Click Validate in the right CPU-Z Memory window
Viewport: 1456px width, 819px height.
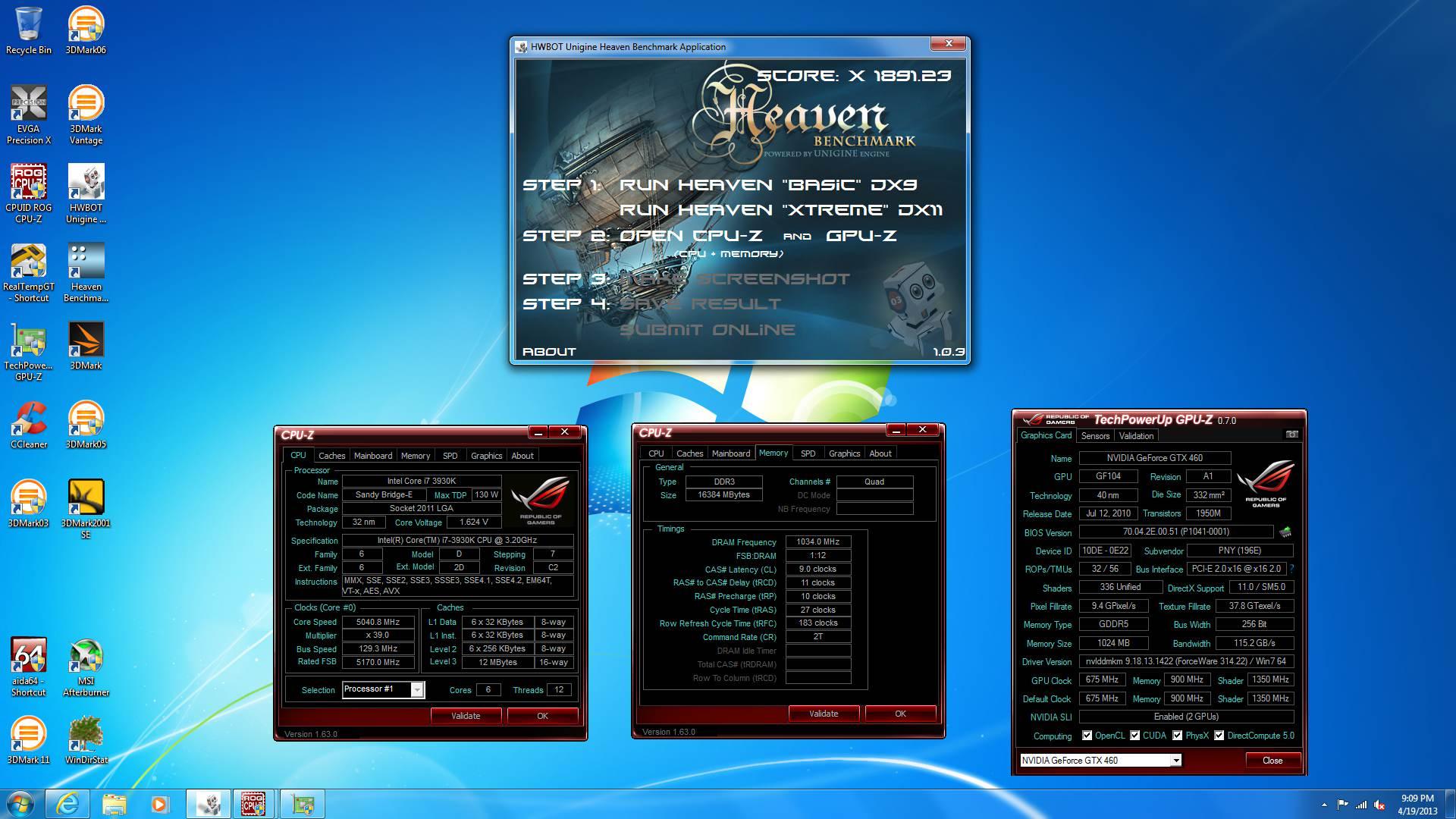coord(824,714)
